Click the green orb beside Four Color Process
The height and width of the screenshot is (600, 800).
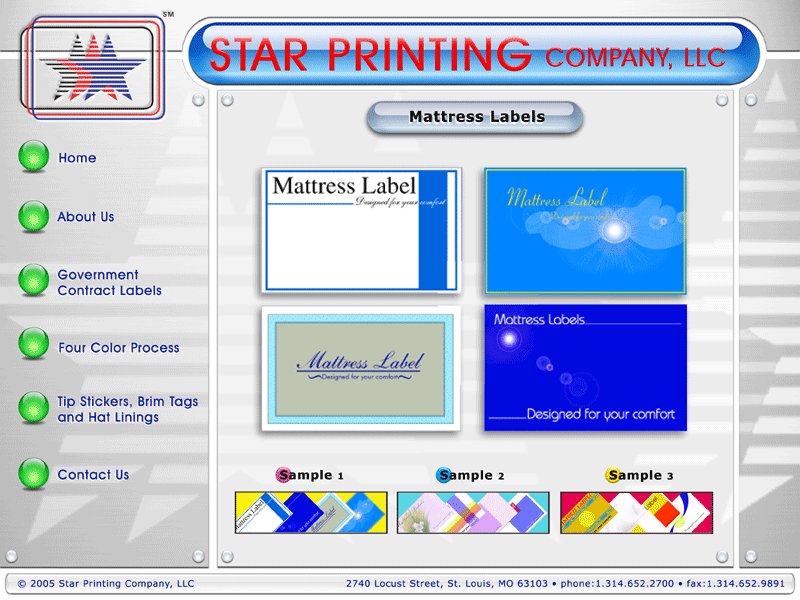point(33,346)
